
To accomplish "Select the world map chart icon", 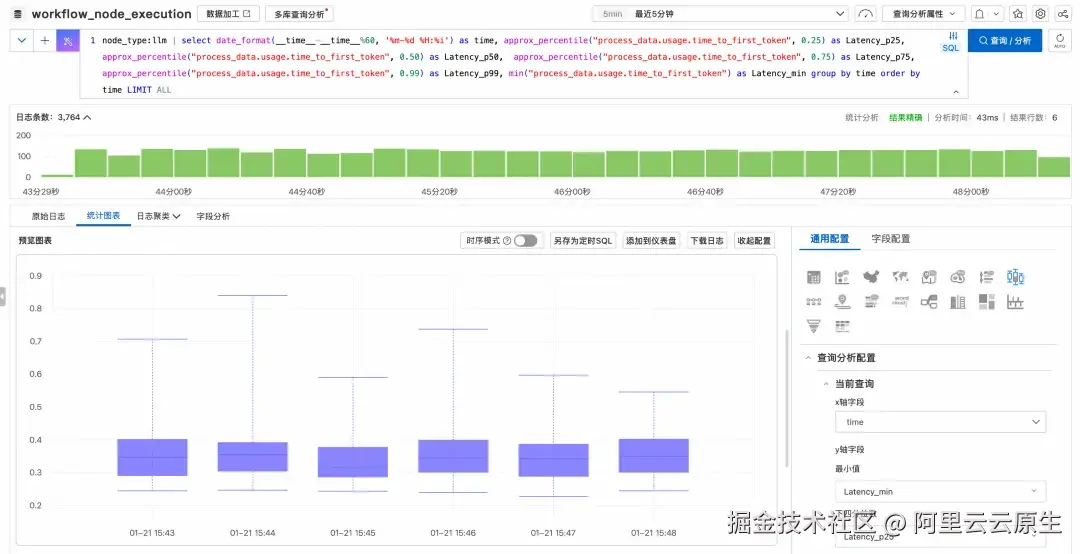I will (900, 277).
